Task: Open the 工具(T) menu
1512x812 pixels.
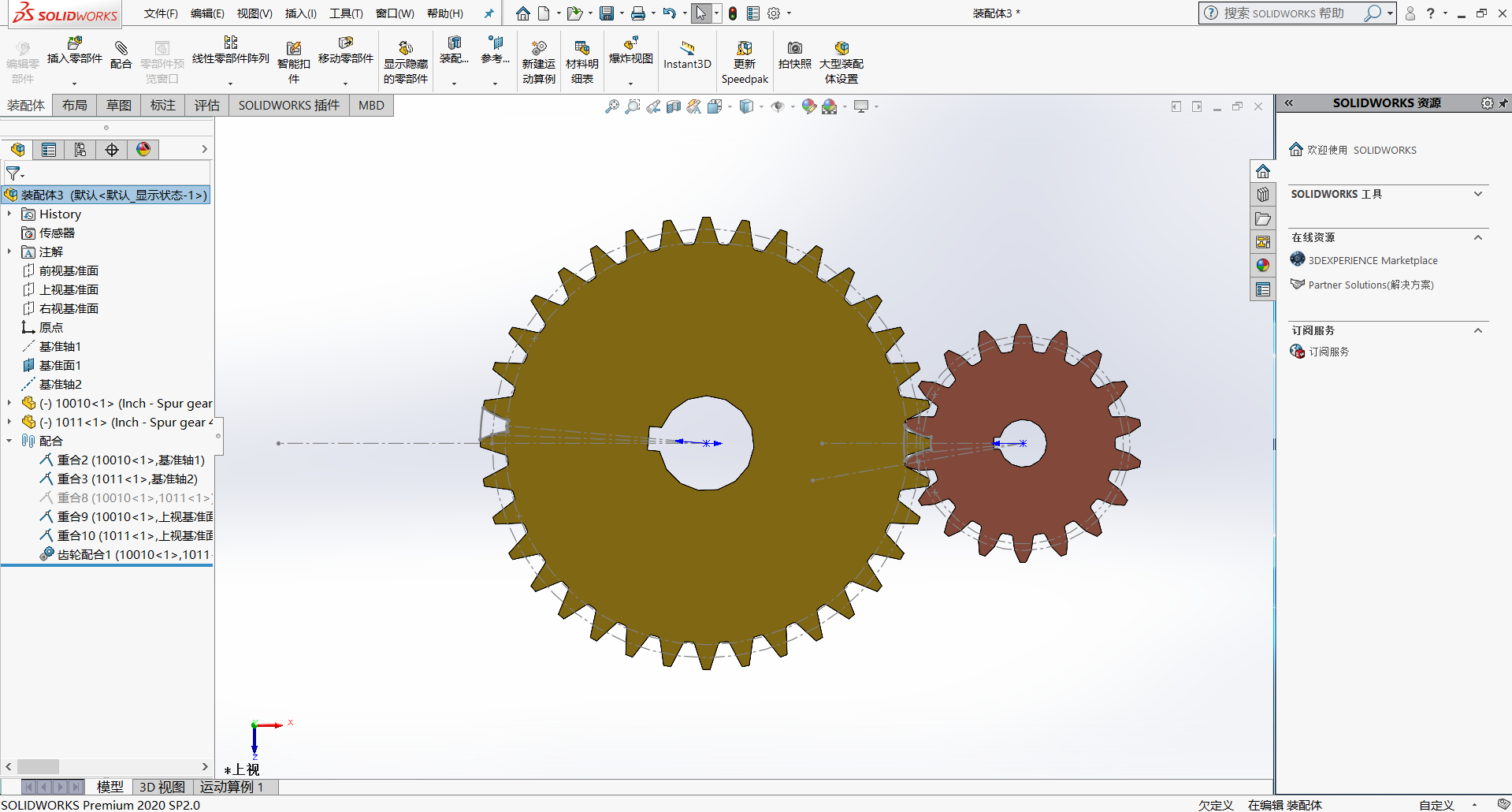Action: (344, 13)
